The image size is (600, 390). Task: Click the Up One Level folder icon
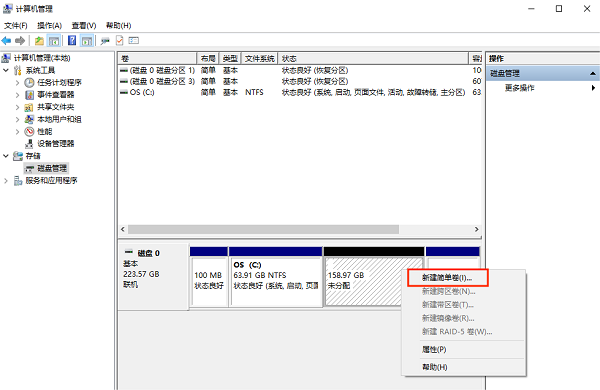click(x=39, y=41)
